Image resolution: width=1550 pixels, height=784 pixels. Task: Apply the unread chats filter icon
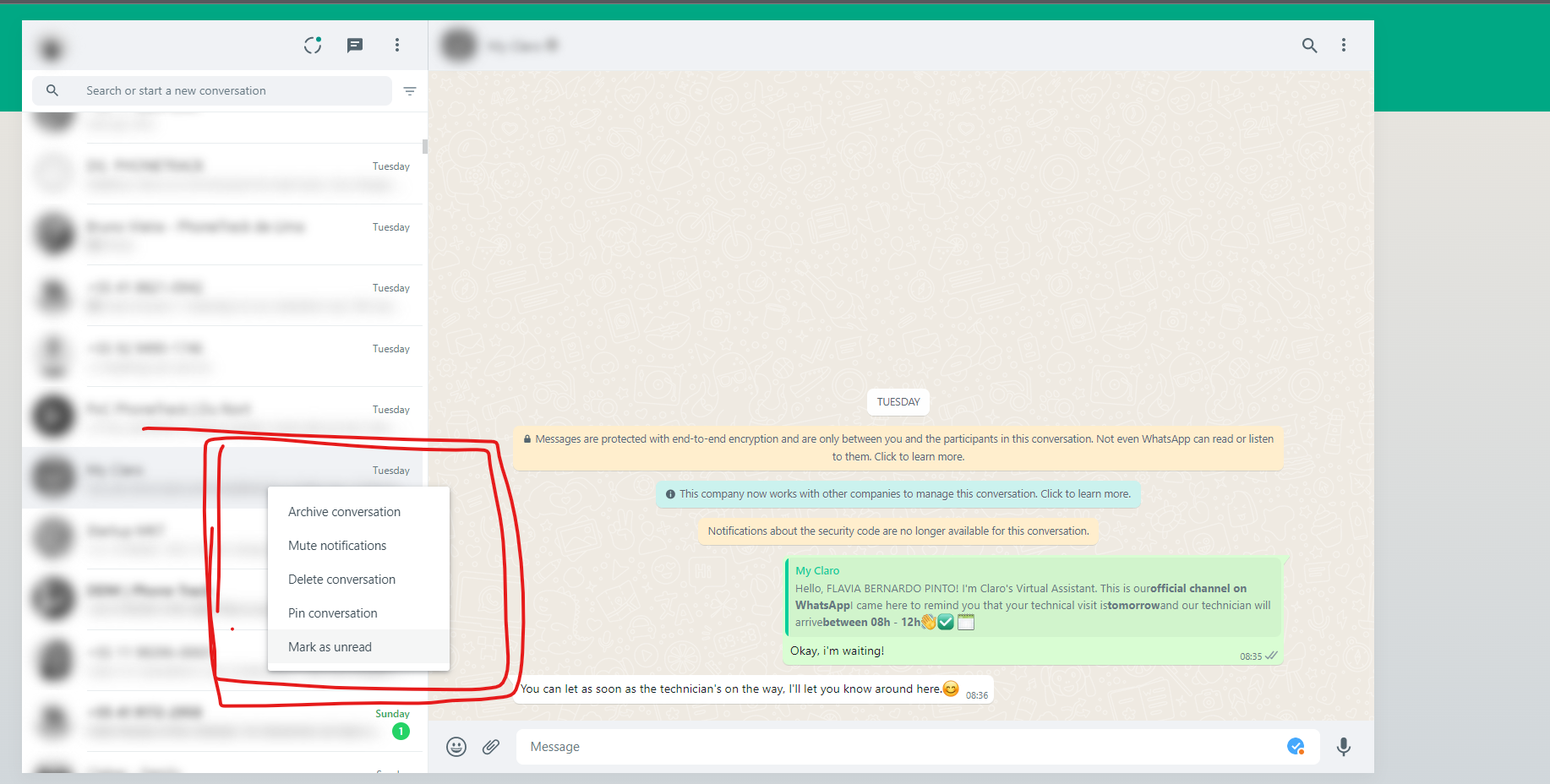coord(410,90)
